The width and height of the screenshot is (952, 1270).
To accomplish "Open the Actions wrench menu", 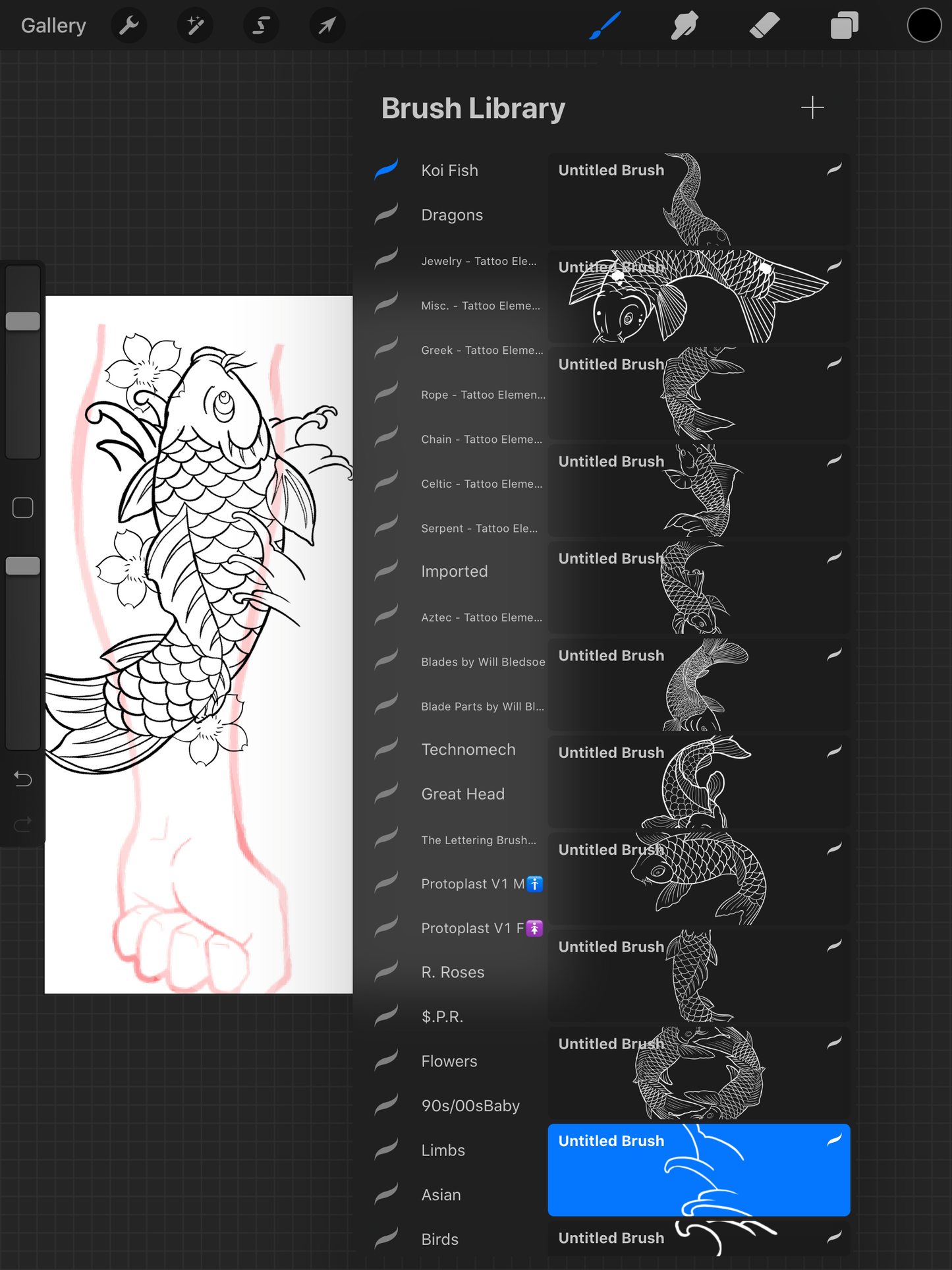I will click(x=129, y=26).
